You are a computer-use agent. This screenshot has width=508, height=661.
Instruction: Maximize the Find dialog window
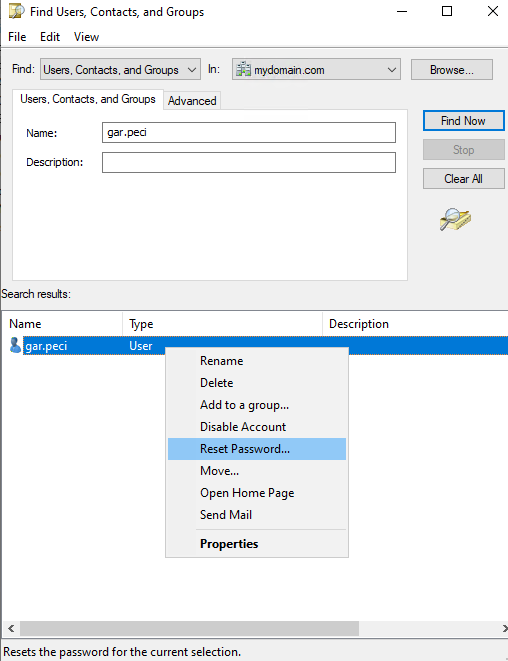[x=447, y=11]
